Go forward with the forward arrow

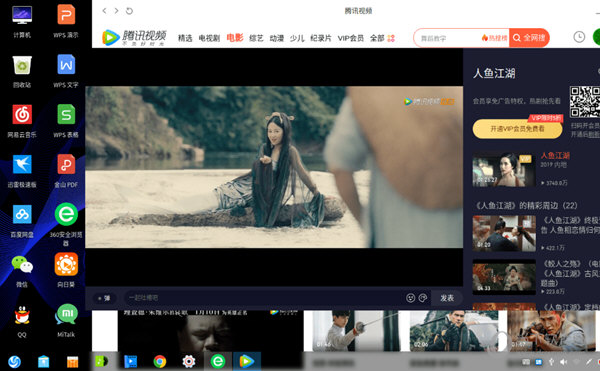(x=116, y=11)
